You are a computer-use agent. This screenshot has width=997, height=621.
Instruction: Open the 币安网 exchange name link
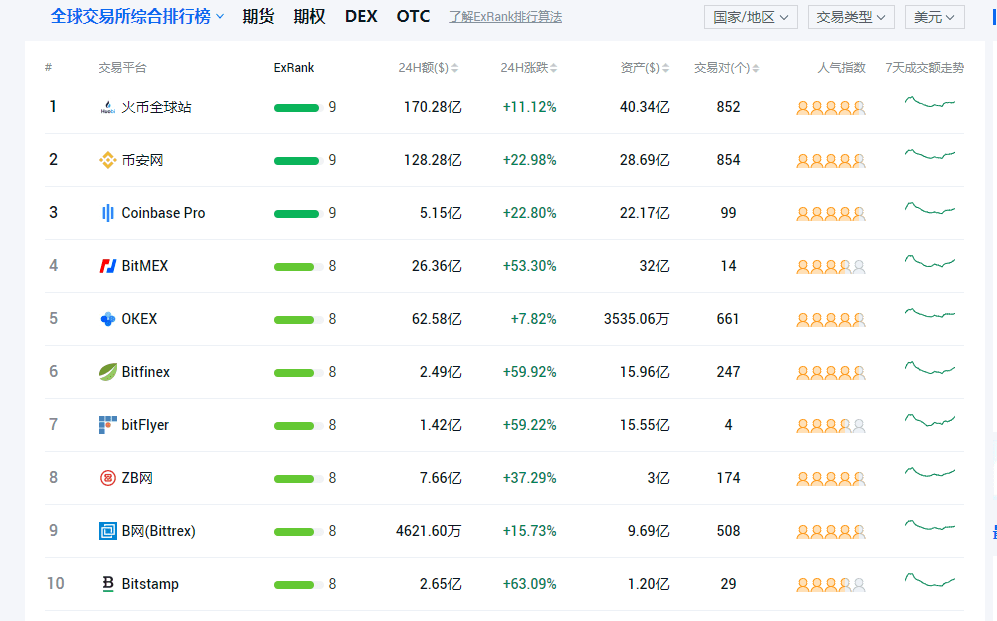point(142,160)
